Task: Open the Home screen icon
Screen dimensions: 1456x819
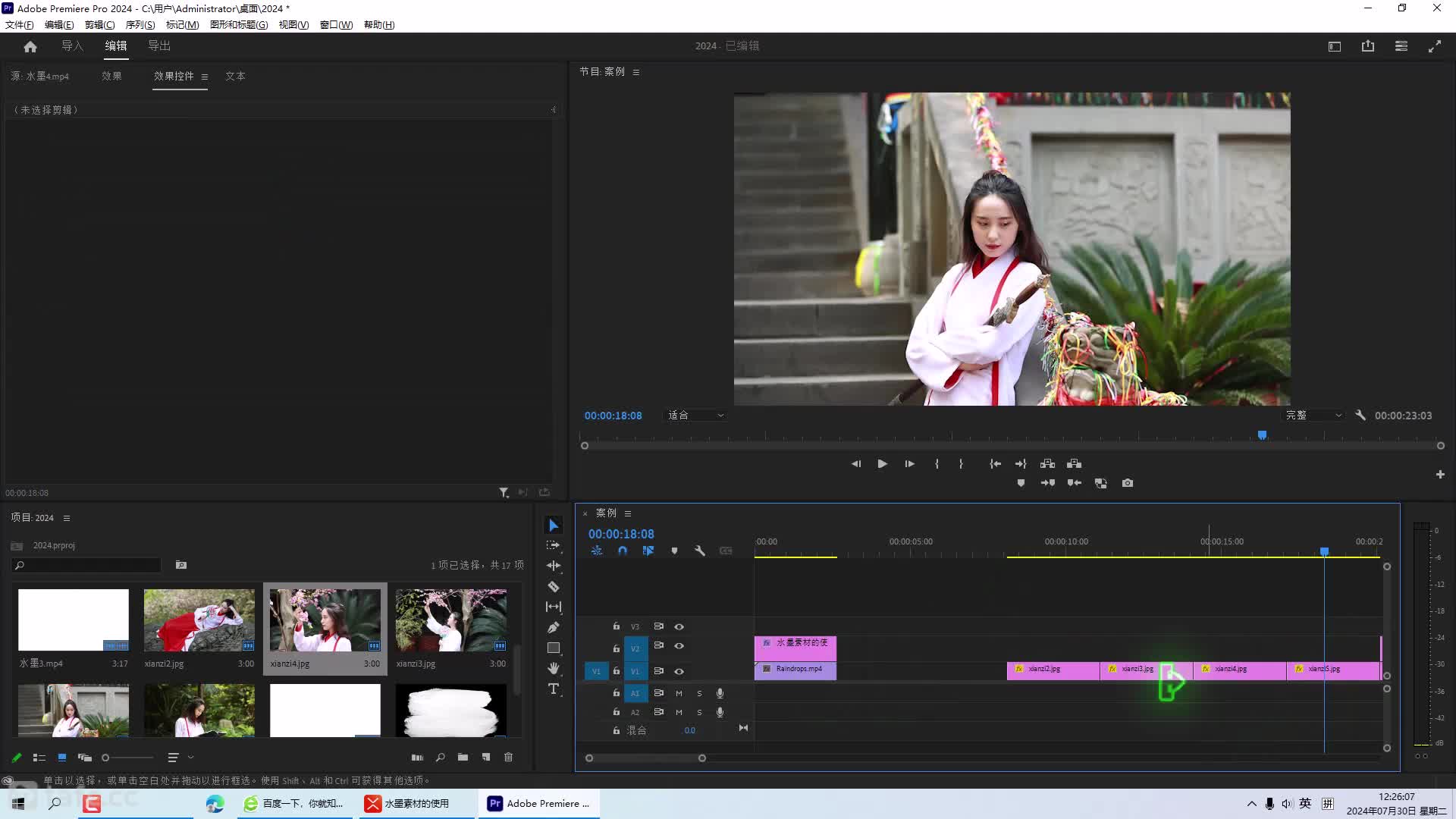Action: pos(30,46)
